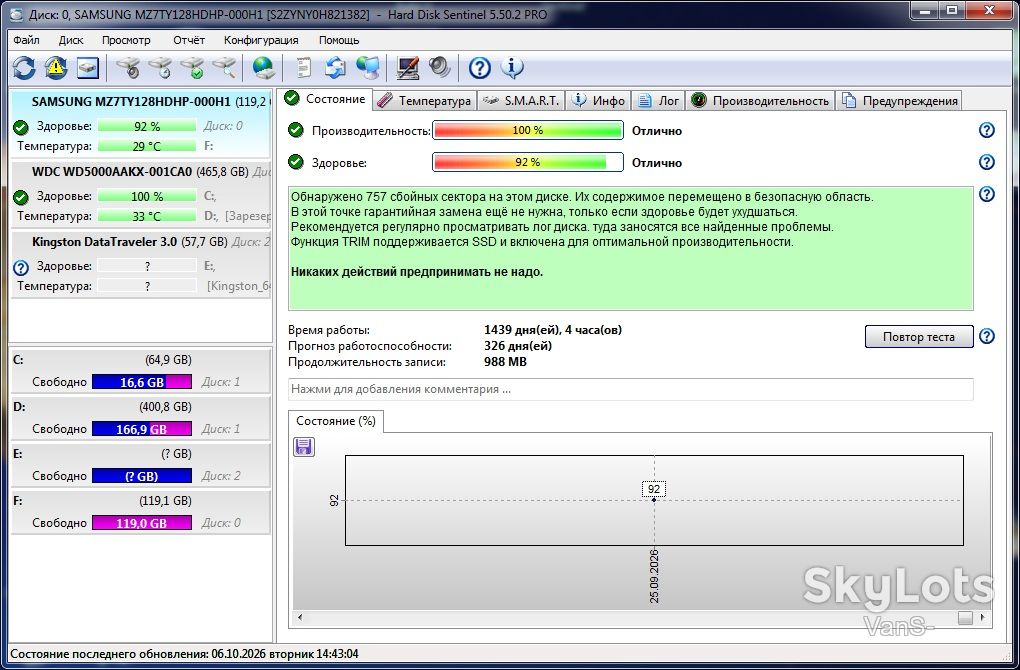
Task: Click the graph scrollbar left arrow
Action: pos(300,617)
